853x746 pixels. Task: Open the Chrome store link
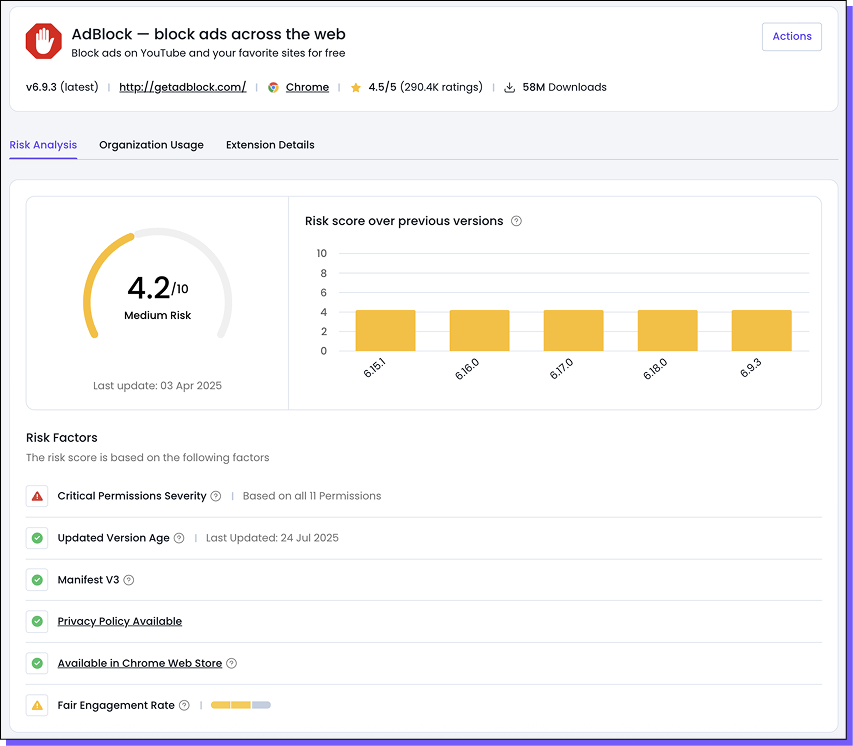click(307, 87)
